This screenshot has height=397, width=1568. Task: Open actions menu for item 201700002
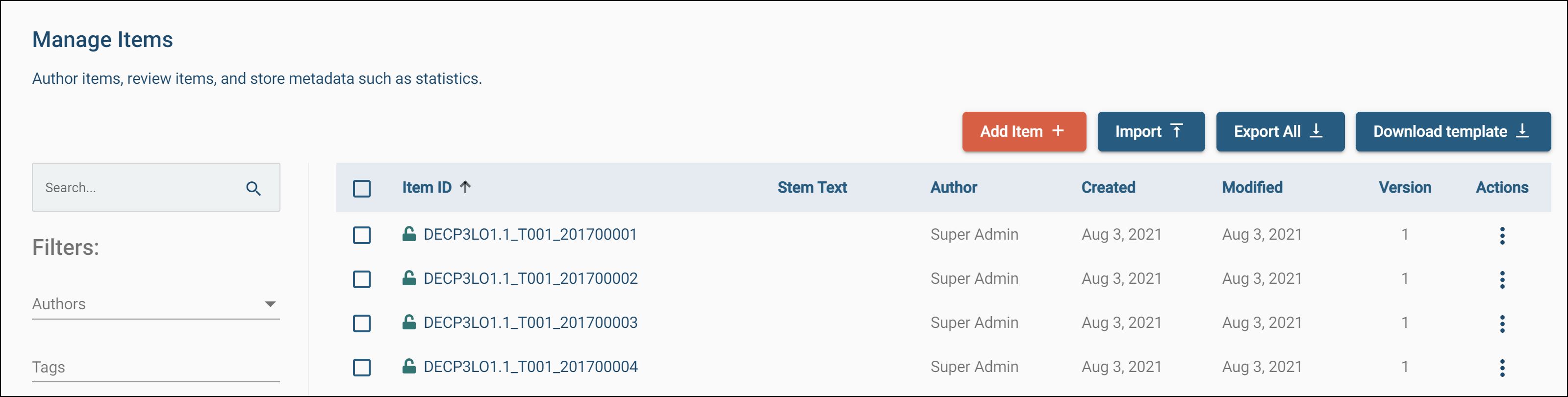click(x=1502, y=279)
